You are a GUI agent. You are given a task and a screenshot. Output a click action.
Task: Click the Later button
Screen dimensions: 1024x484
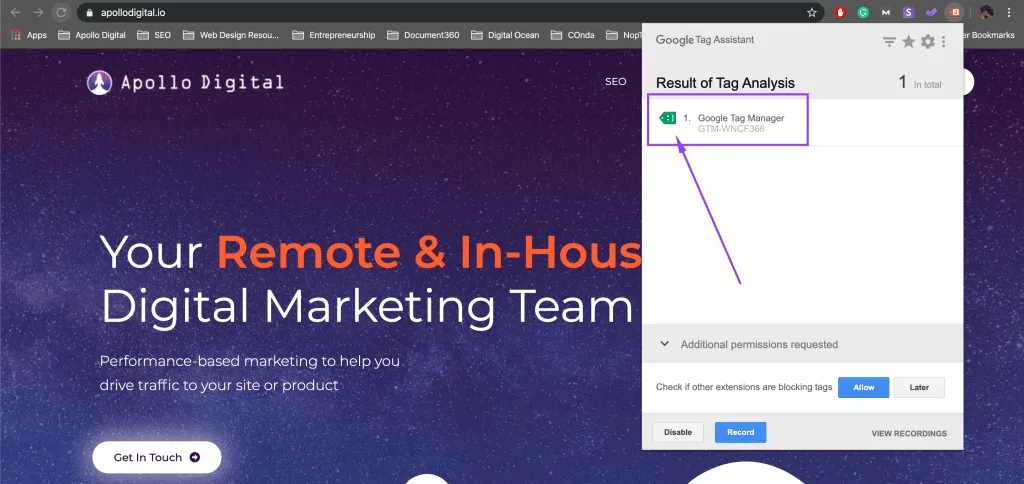tap(919, 387)
